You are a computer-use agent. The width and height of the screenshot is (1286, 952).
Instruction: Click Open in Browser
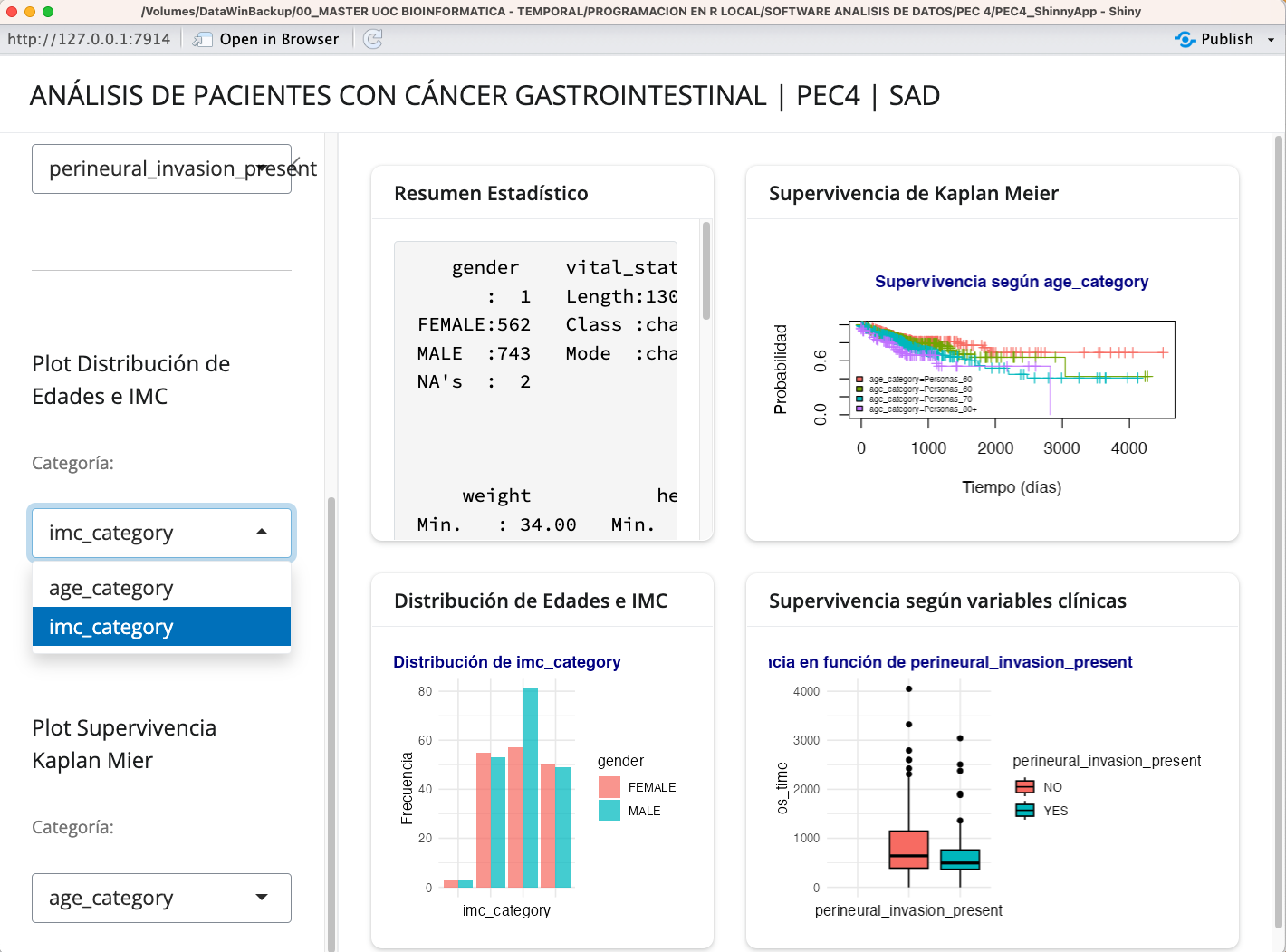click(x=276, y=39)
